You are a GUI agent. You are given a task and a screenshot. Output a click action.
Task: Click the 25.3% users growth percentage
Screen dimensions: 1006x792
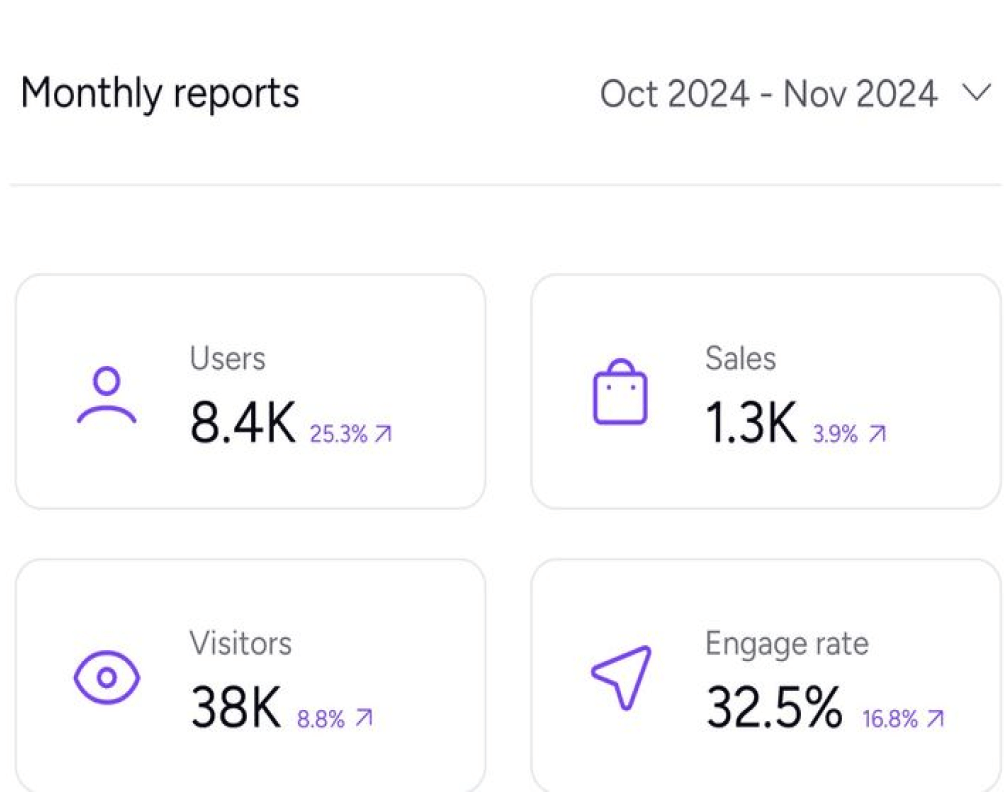[338, 434]
